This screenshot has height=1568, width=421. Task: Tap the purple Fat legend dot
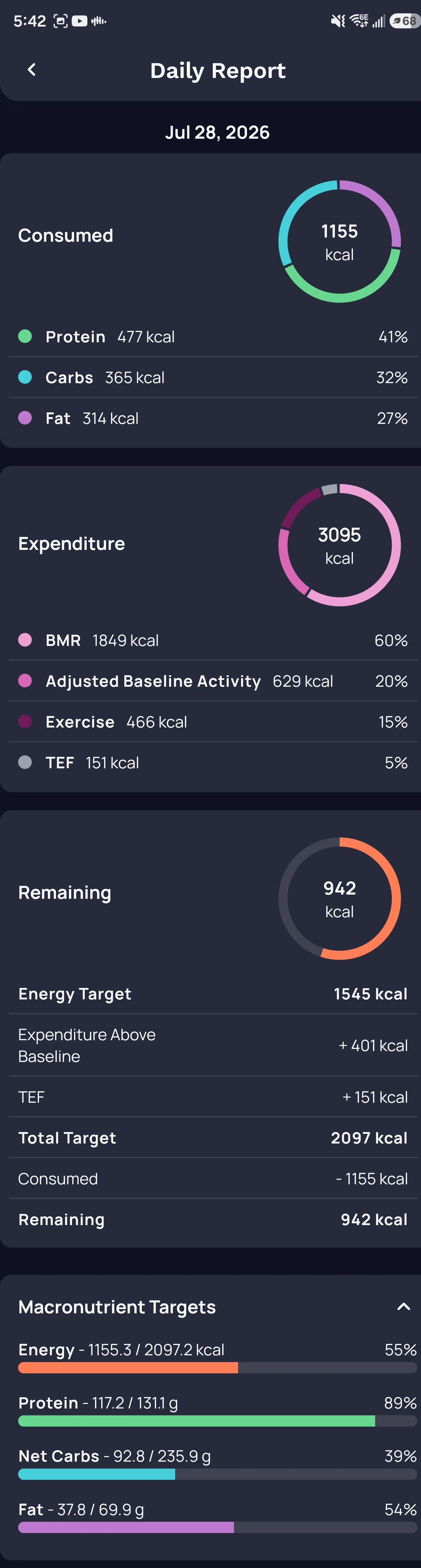point(25,418)
